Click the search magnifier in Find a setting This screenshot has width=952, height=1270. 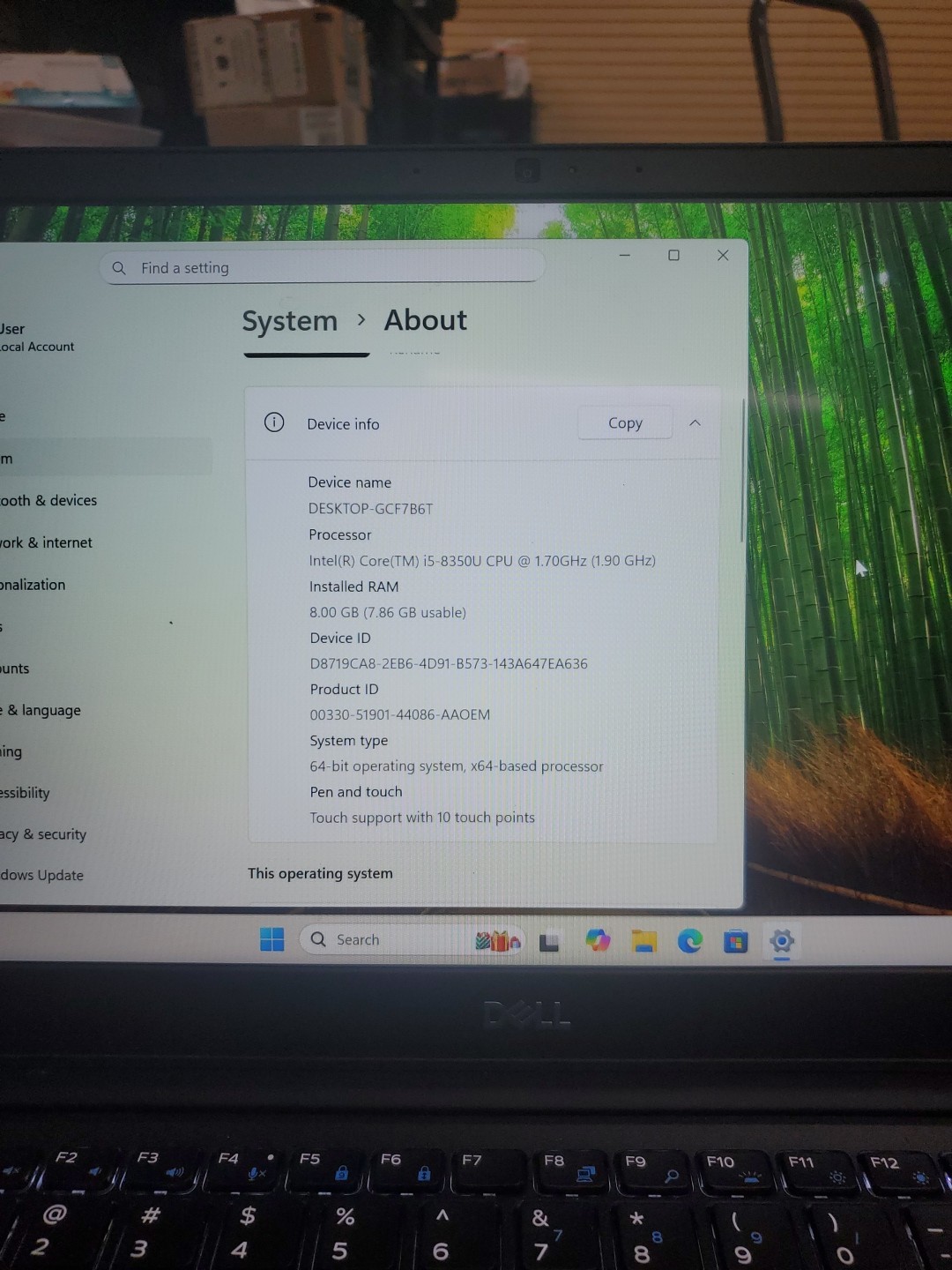[x=119, y=267]
